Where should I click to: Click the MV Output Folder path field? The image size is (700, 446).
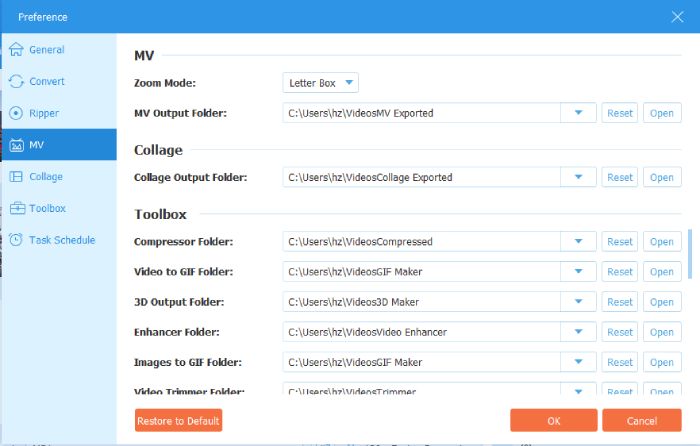pyautogui.click(x=421, y=113)
